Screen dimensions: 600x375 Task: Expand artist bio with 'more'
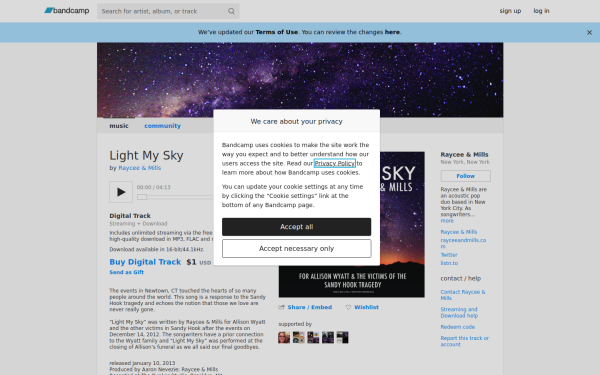[x=447, y=221]
